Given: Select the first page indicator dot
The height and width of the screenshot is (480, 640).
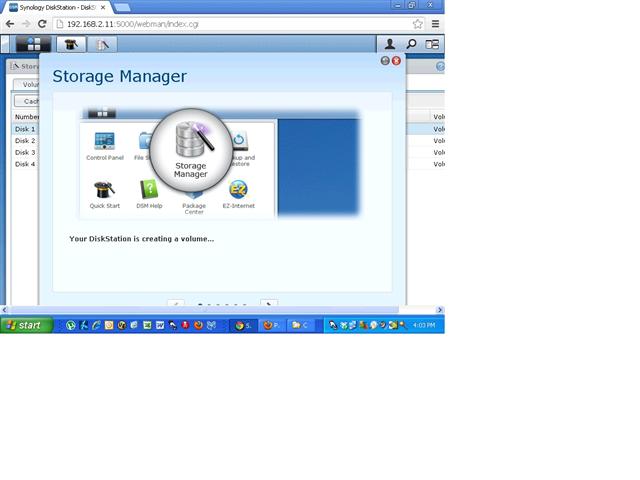Looking at the screenshot, I should [200, 304].
